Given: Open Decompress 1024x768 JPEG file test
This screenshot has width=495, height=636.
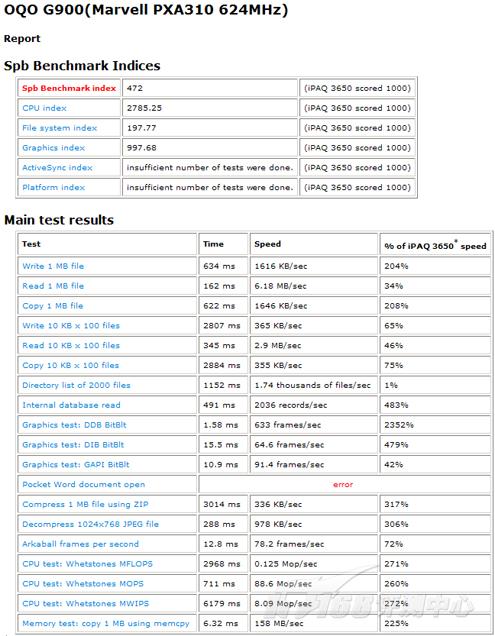Looking at the screenshot, I should tap(90, 524).
